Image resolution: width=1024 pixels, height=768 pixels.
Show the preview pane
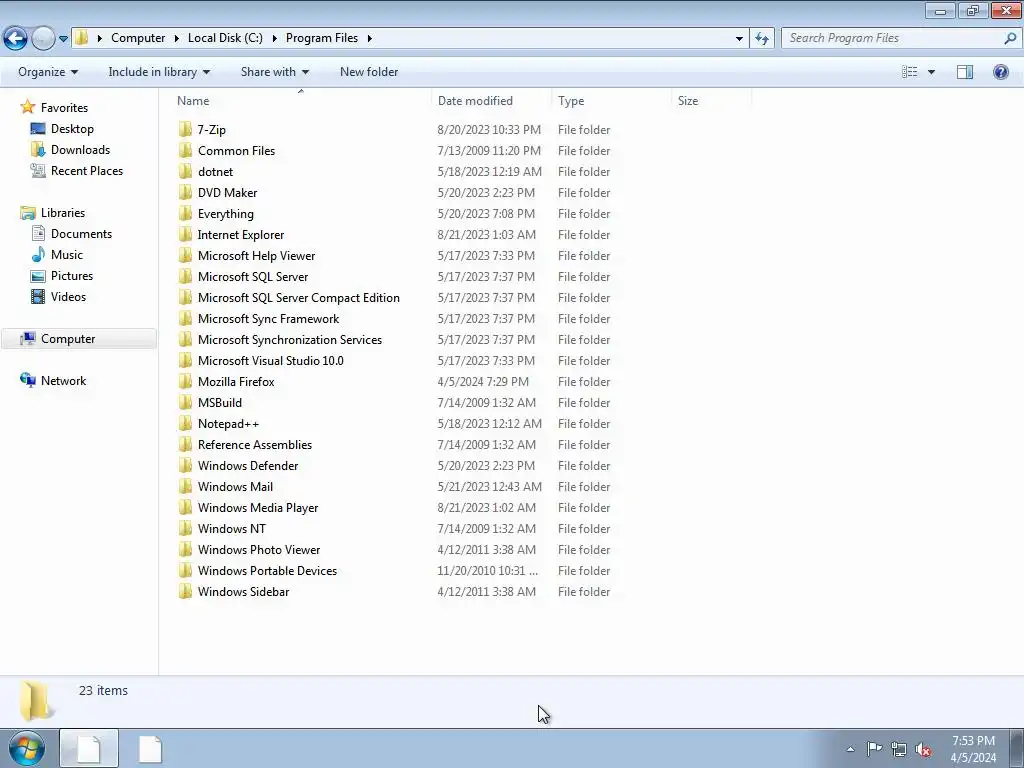pos(965,72)
